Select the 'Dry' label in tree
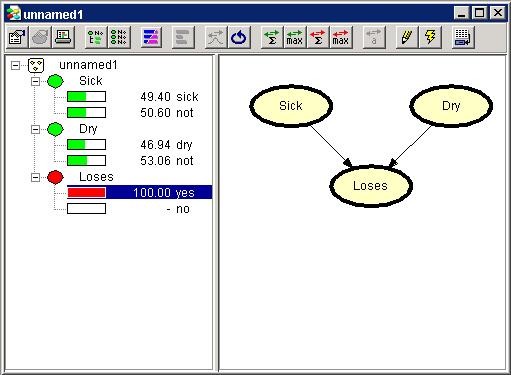 pos(88,129)
